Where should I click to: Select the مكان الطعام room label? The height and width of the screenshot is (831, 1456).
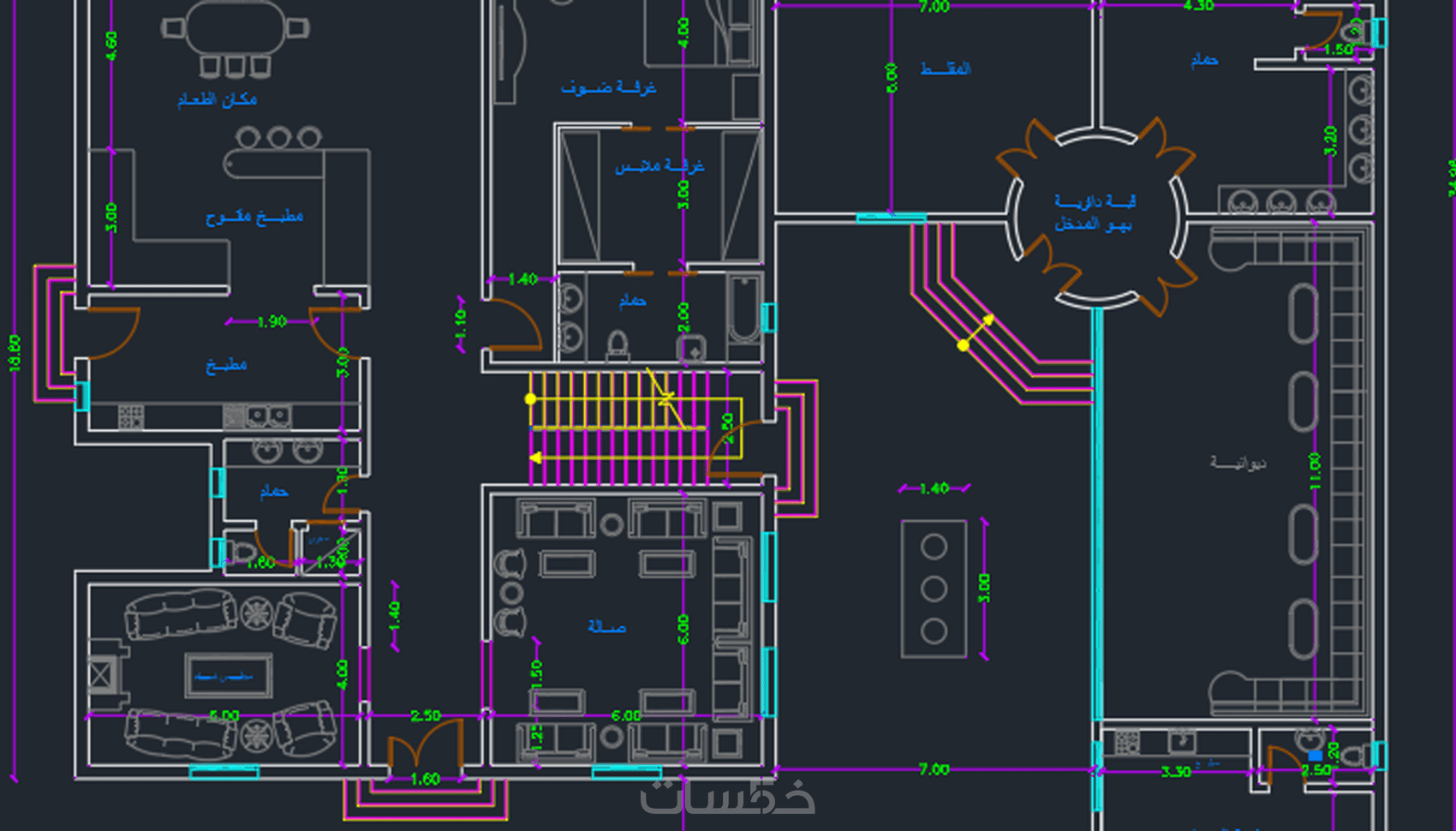(218, 100)
